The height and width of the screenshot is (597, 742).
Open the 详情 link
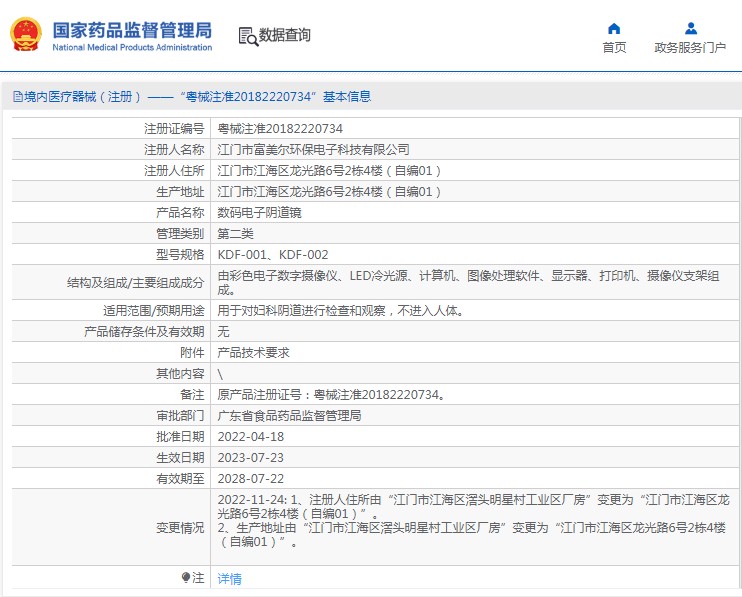tap(230, 578)
